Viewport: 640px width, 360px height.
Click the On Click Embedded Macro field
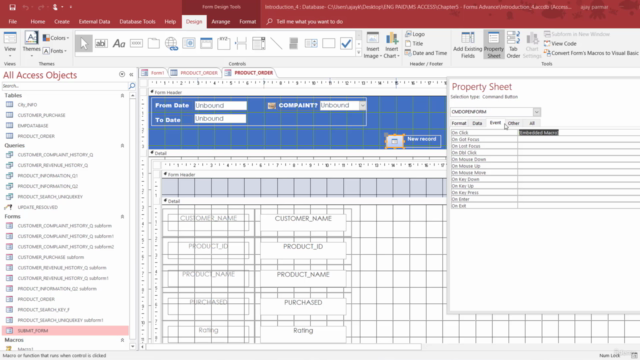[579, 133]
